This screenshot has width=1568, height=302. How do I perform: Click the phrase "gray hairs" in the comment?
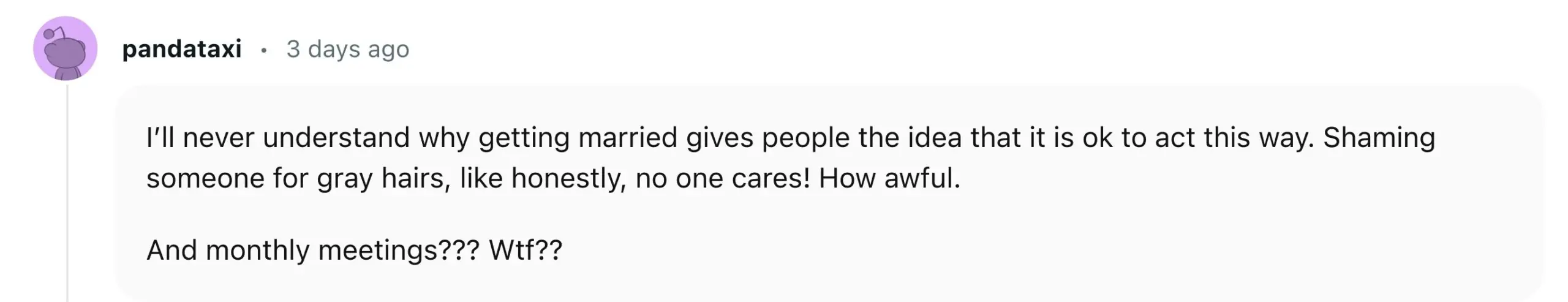383,178
